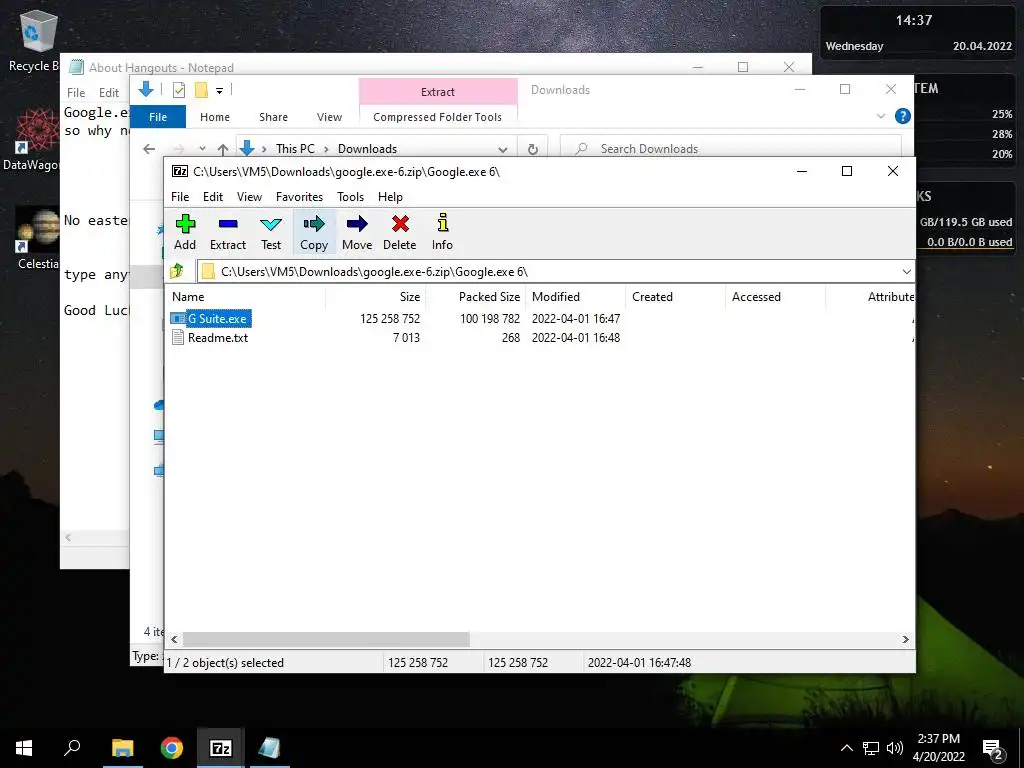Click the Delete toolbar icon in 7-Zip
This screenshot has width=1024, height=768.
point(400,232)
